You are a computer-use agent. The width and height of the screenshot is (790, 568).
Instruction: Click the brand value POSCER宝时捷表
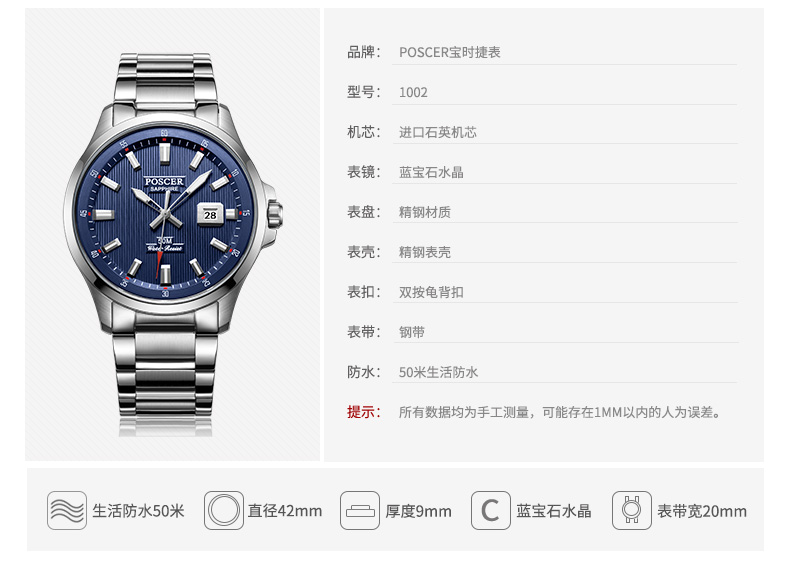[449, 52]
